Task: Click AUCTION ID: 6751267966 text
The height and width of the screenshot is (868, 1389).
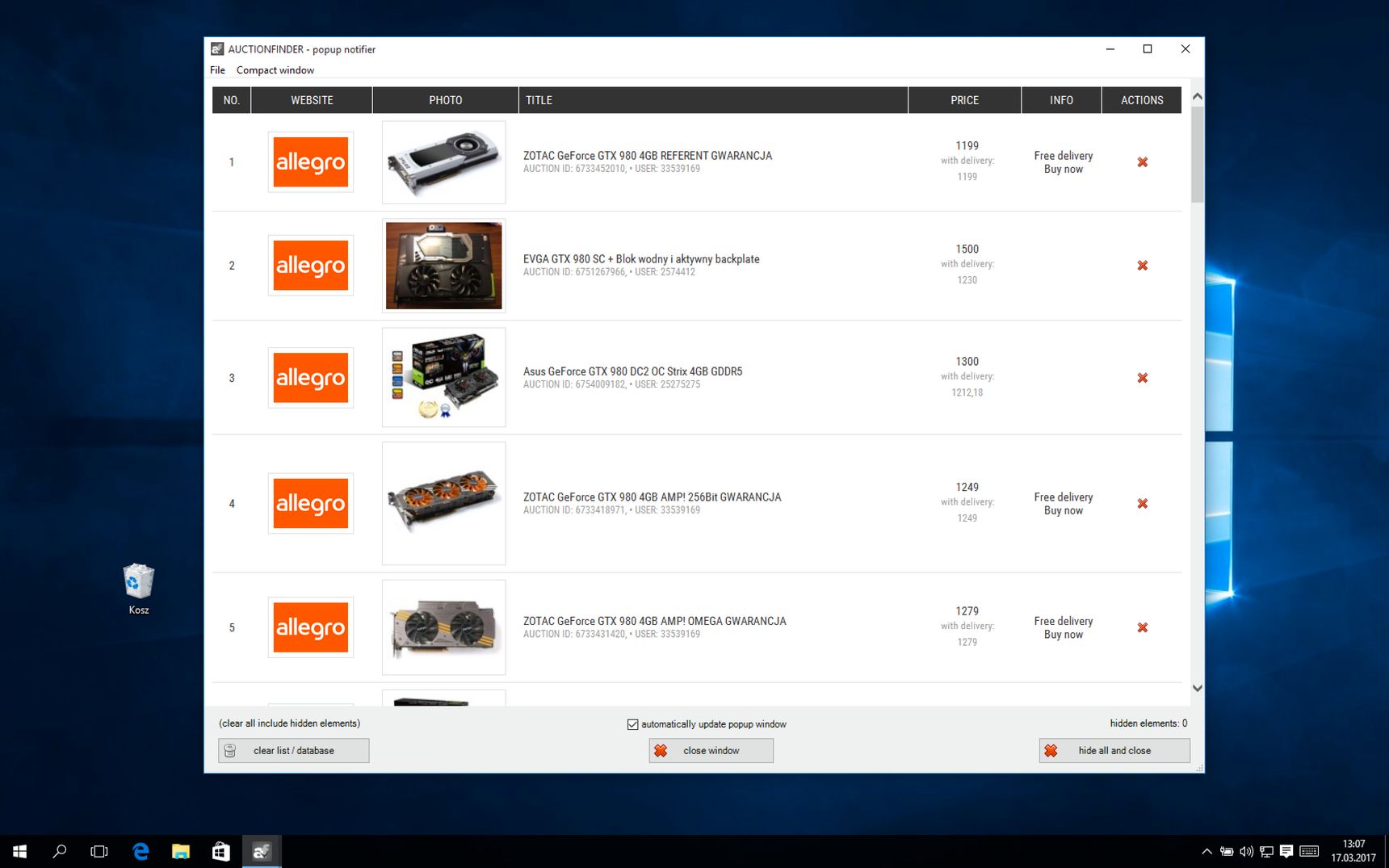Action: pyautogui.click(x=574, y=272)
